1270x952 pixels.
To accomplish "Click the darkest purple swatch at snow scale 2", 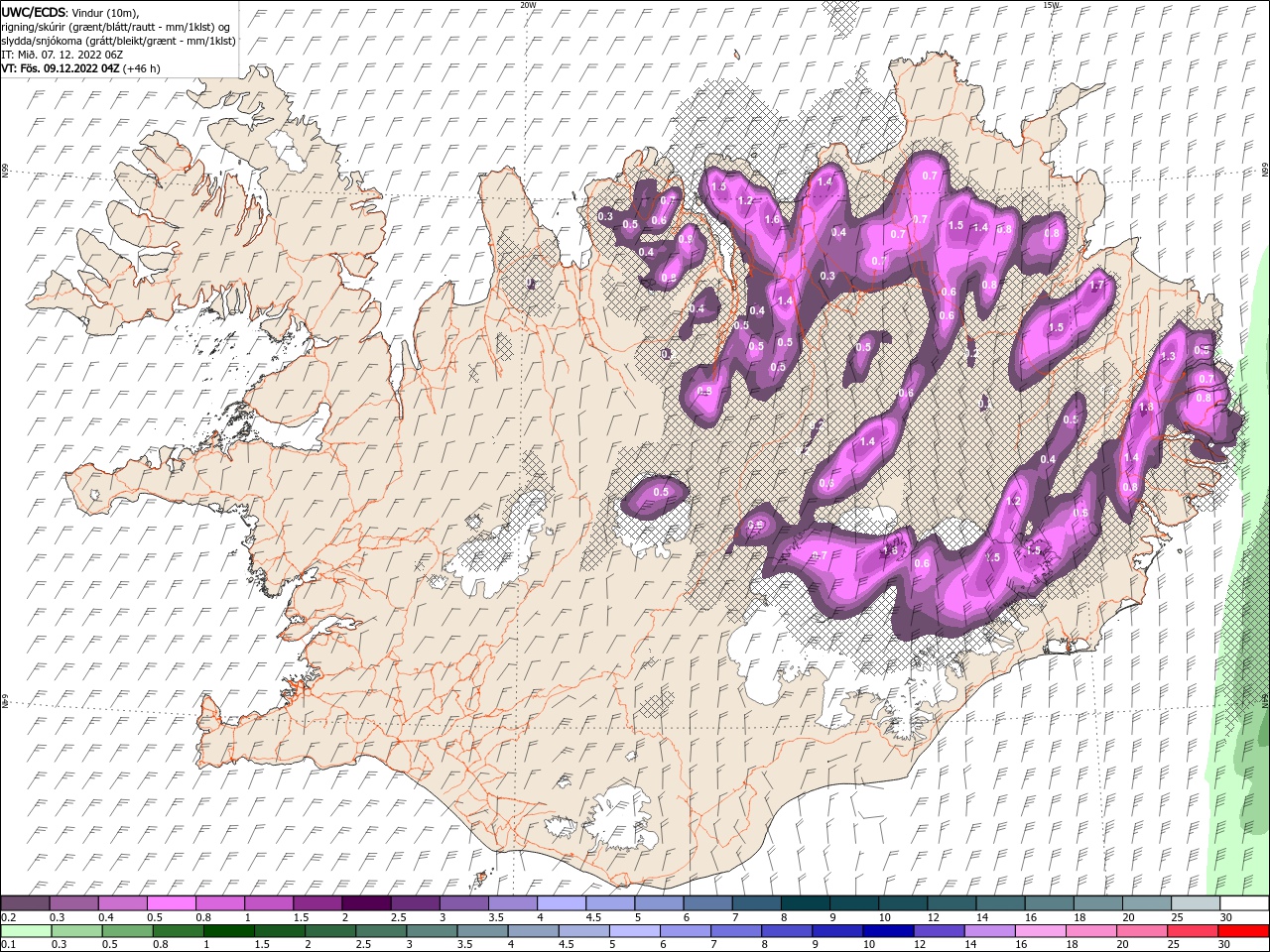I will (x=365, y=903).
